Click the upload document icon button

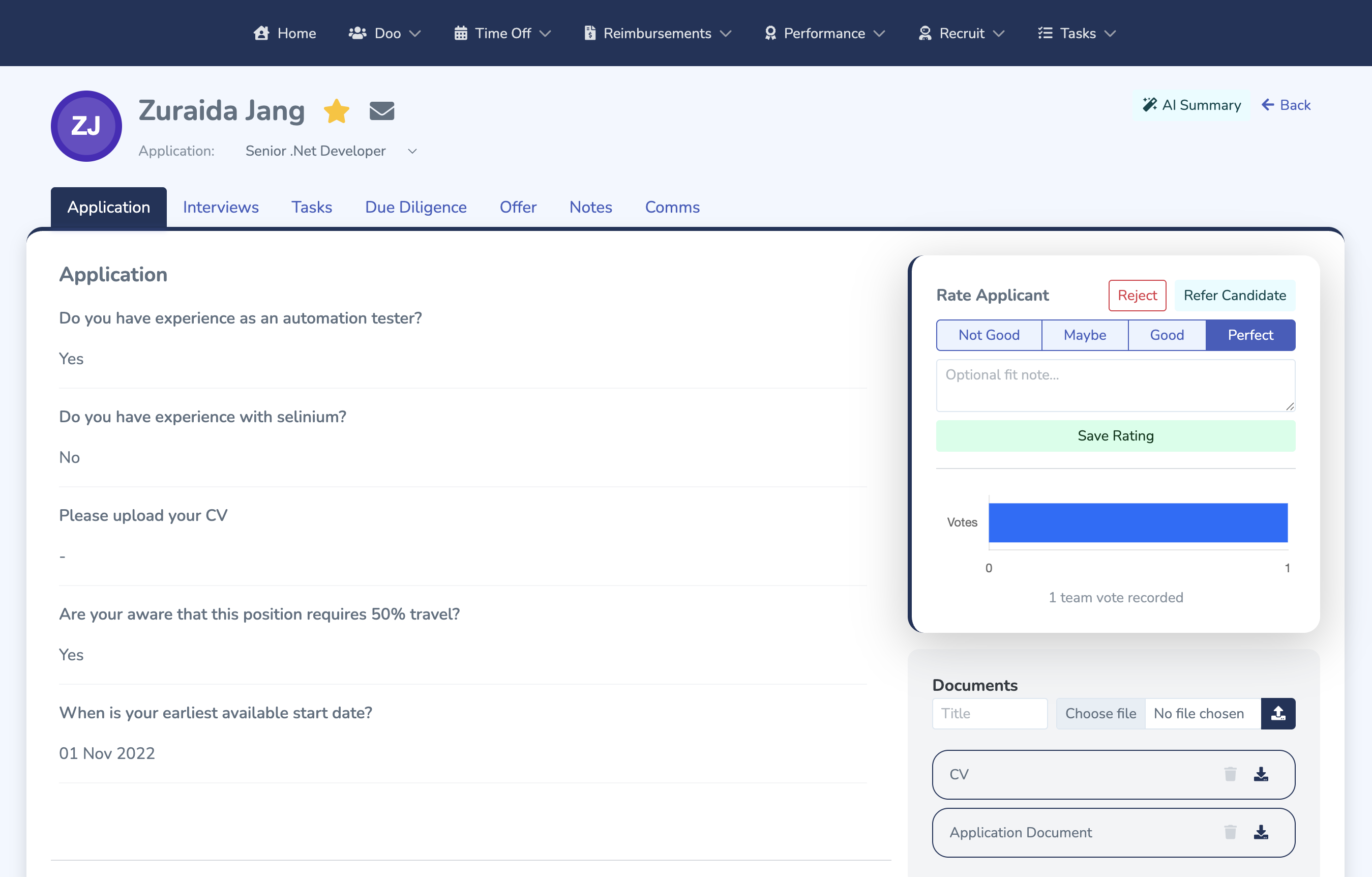coord(1278,713)
